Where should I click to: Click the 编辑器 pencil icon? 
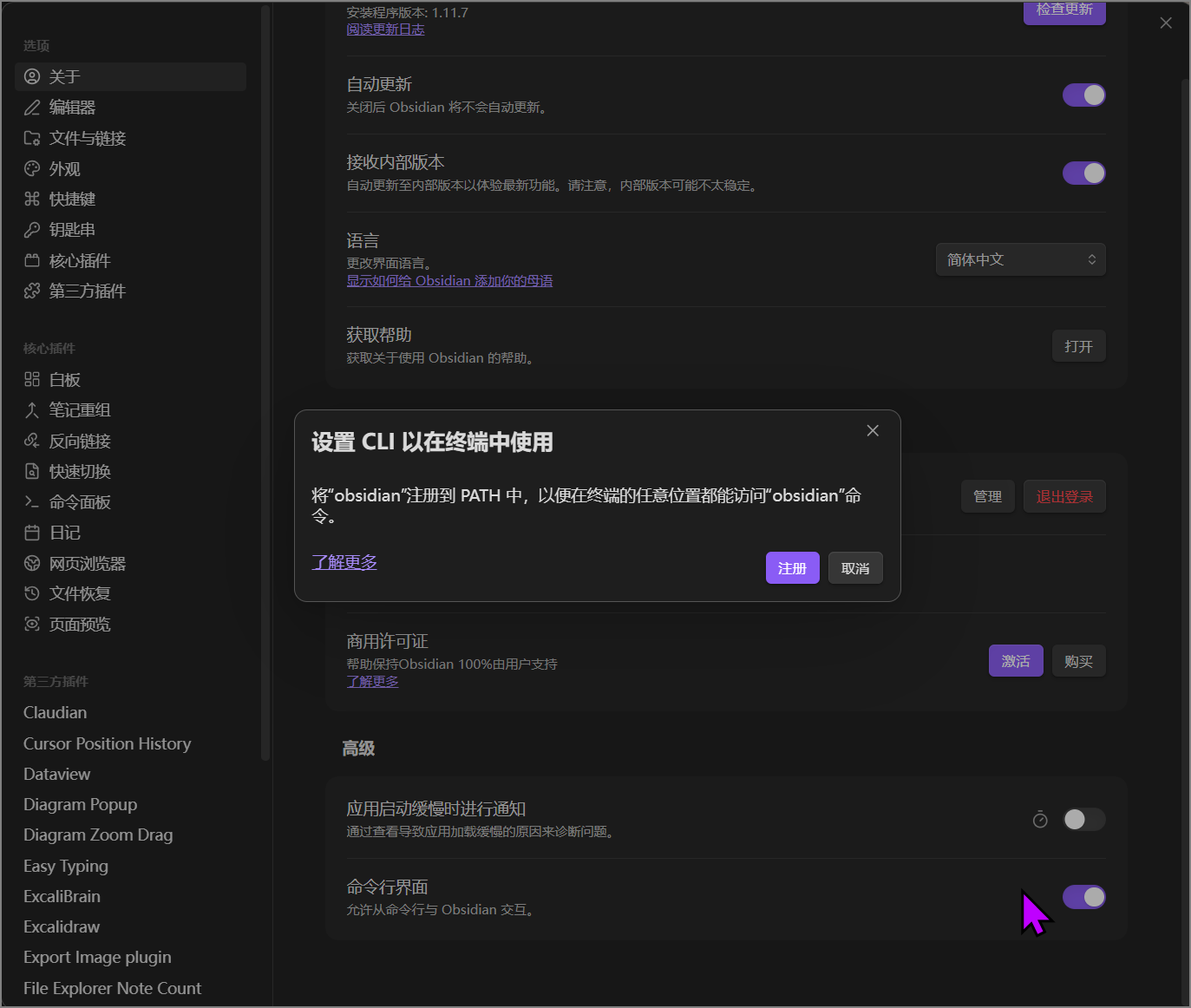(x=32, y=108)
